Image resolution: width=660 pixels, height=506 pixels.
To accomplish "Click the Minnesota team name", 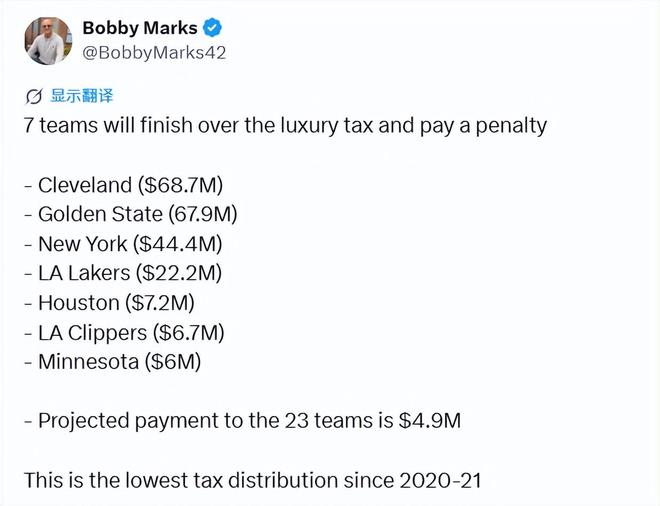I will (x=87, y=362).
